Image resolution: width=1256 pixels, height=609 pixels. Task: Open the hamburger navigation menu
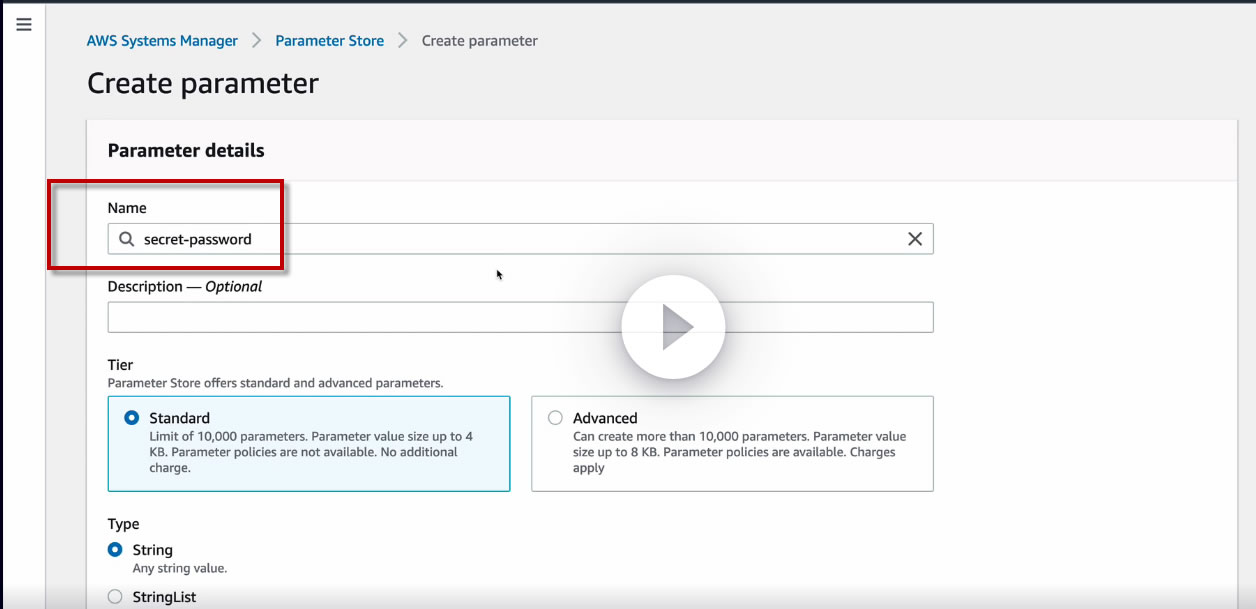(24, 24)
